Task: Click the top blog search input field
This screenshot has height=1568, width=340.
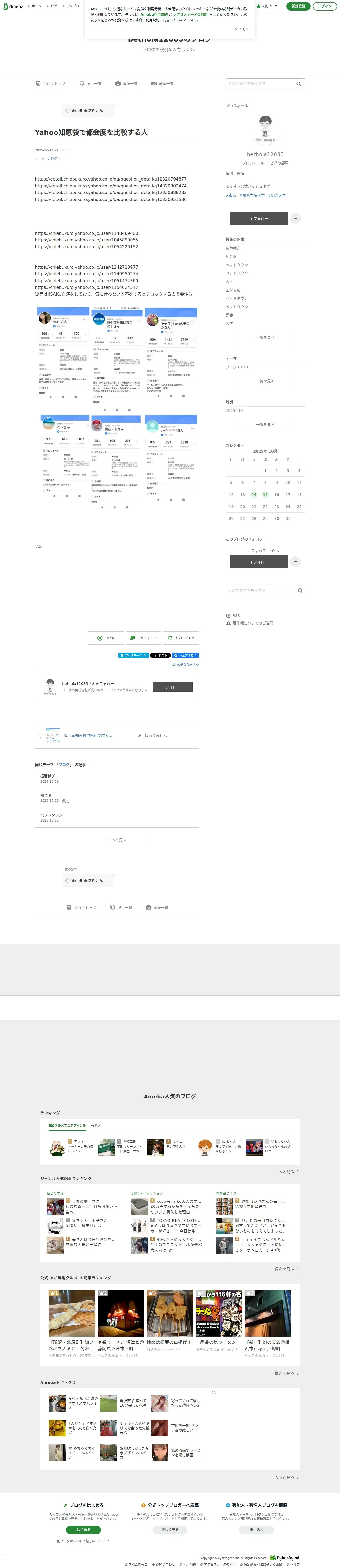Action: tap(260, 83)
